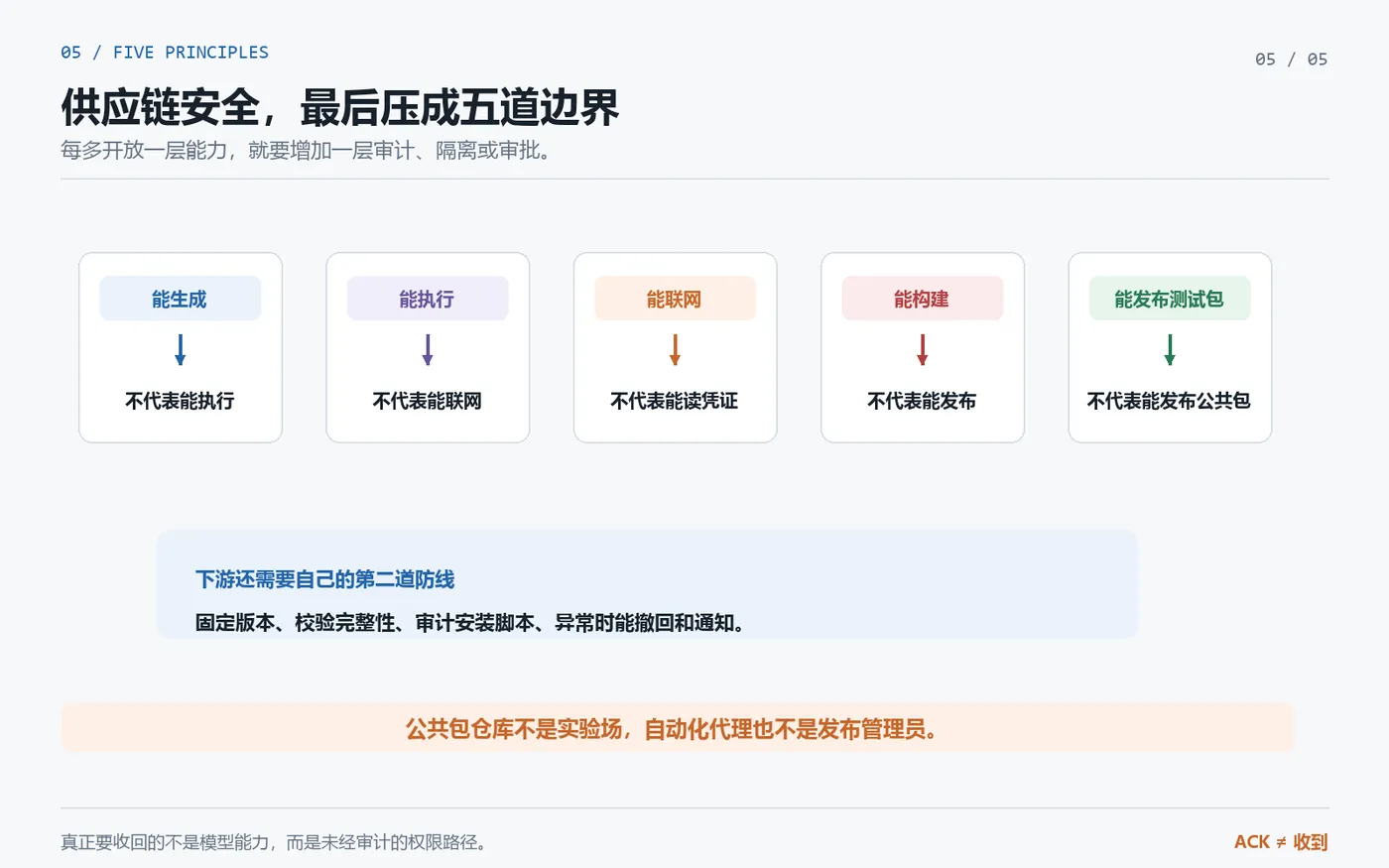The image size is (1389, 868).
Task: Click the purple arrow under the "能执行" pill
Action: [x=428, y=349]
